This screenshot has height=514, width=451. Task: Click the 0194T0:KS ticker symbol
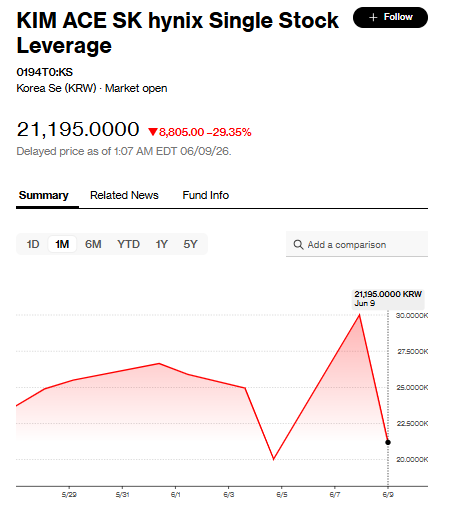point(45,72)
